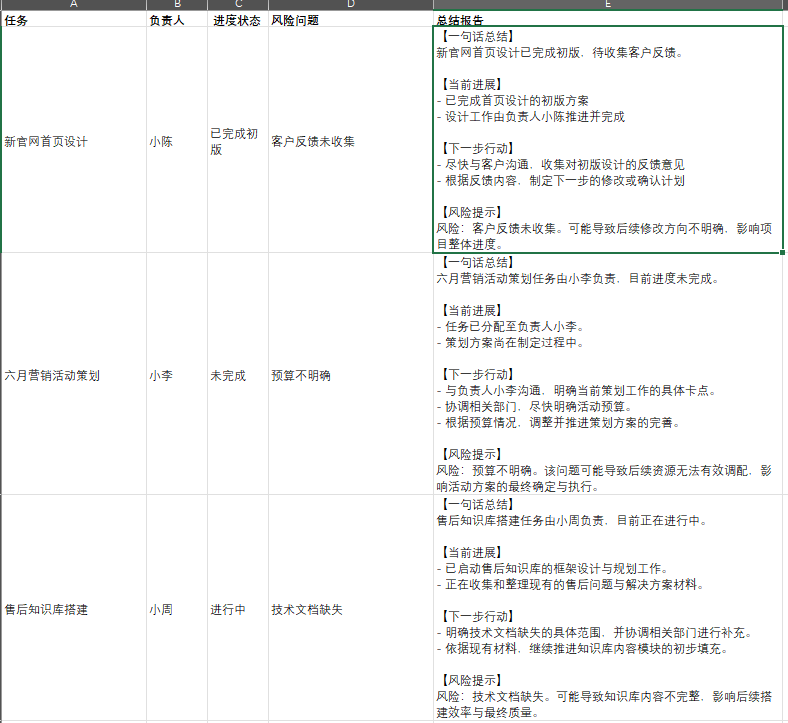
Task: Click the 总结报告 header cell
Action: [x=608, y=19]
